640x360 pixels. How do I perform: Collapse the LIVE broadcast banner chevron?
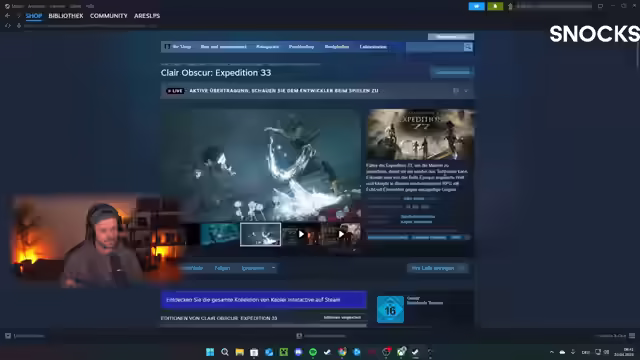tap(466, 91)
